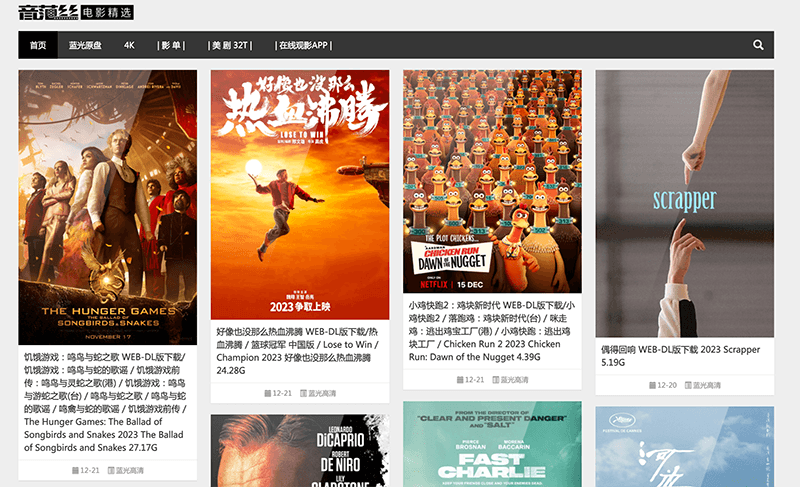Open the 好像也没那么热血沸腾 WEB-DL title link
The image size is (800, 487).
(x=297, y=351)
